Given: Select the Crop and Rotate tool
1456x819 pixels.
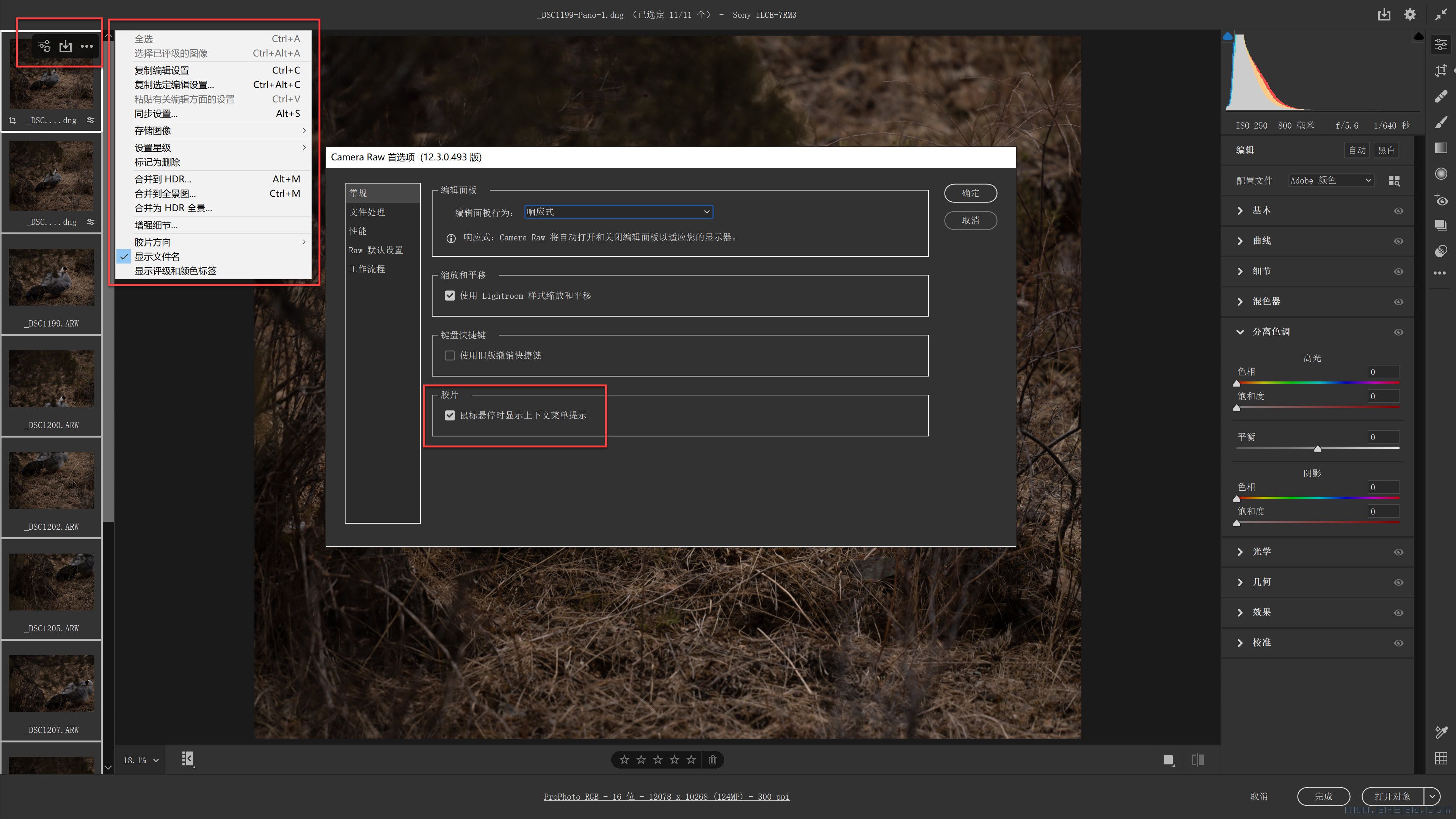Looking at the screenshot, I should coord(1441,70).
